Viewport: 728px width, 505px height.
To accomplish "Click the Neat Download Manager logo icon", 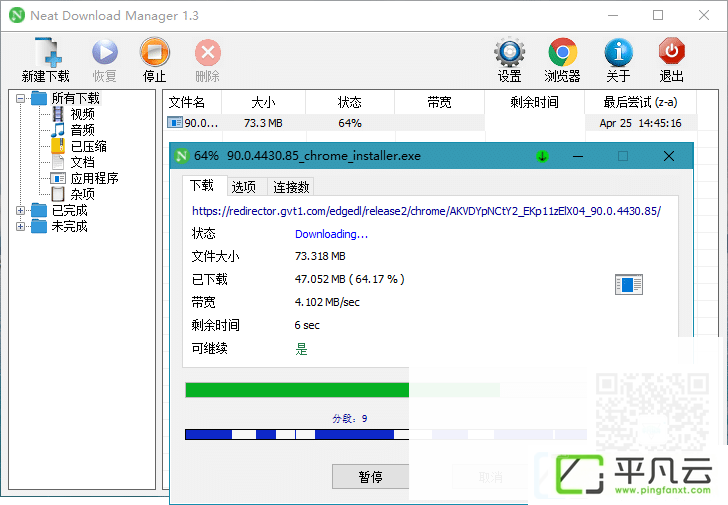I will point(17,15).
